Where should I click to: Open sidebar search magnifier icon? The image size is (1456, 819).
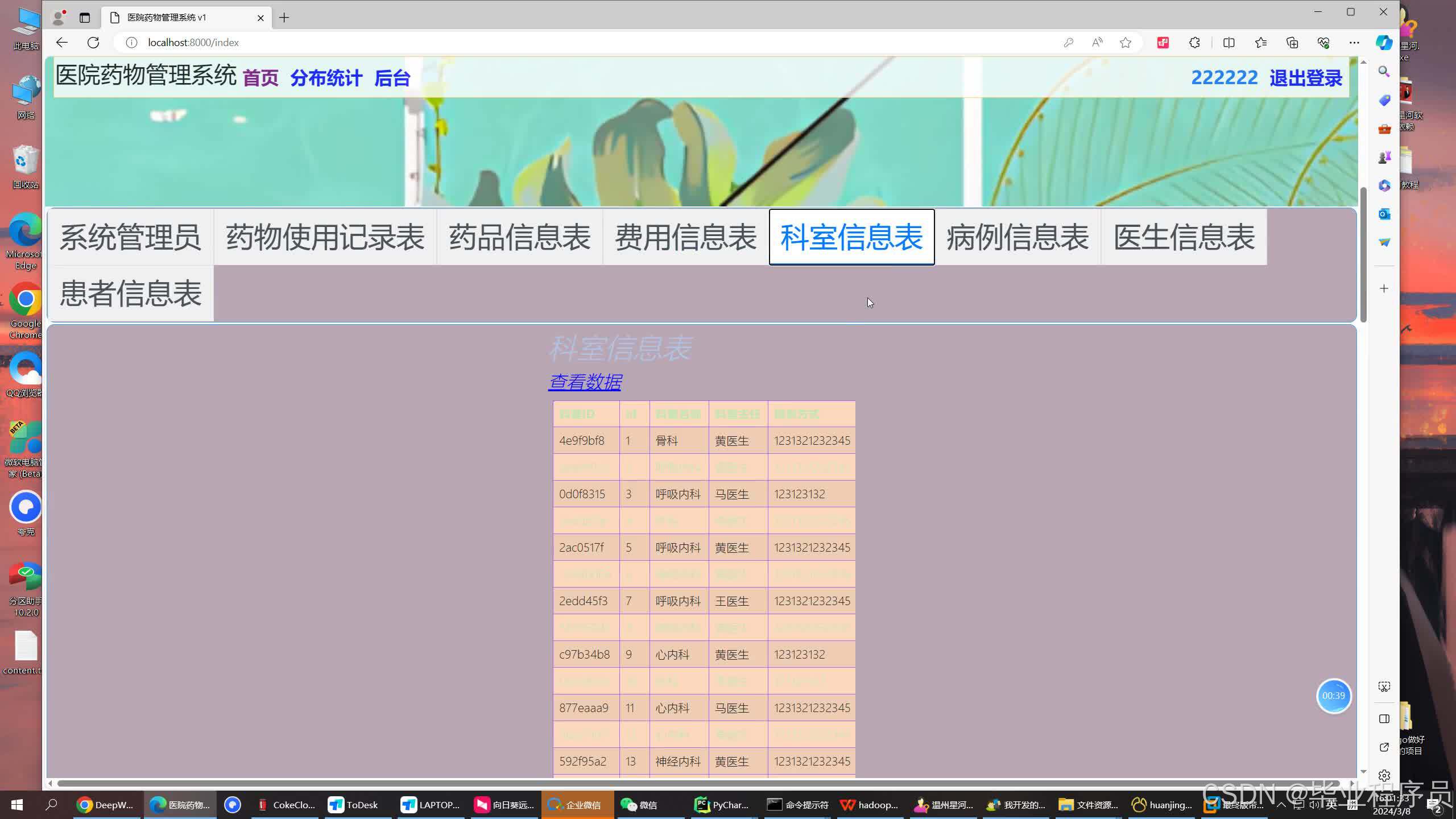[x=1384, y=72]
